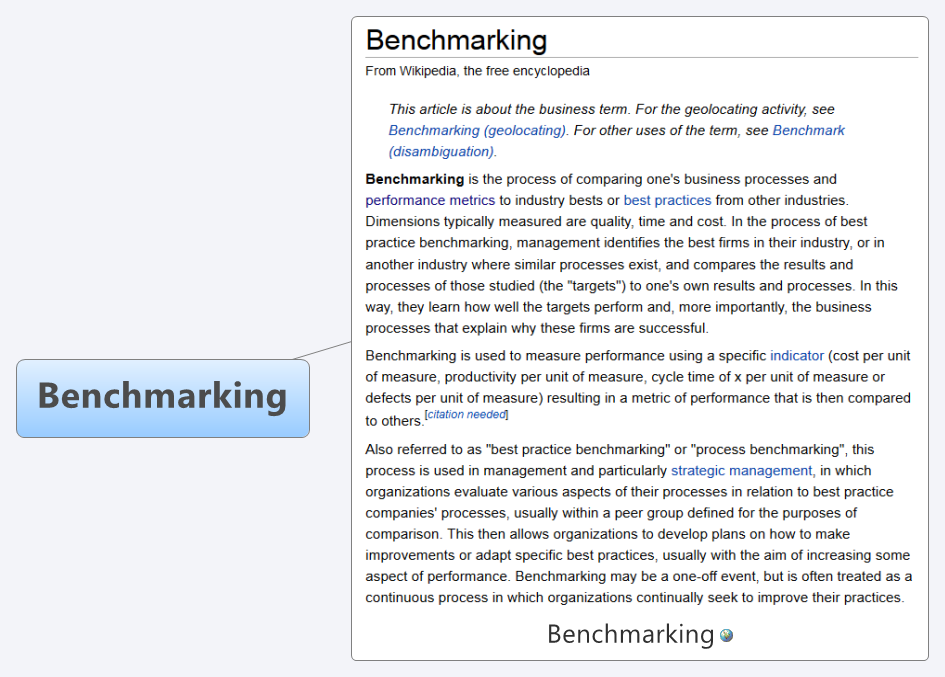
Task: Click the connector line from Benchmarking node
Action: pos(322,350)
